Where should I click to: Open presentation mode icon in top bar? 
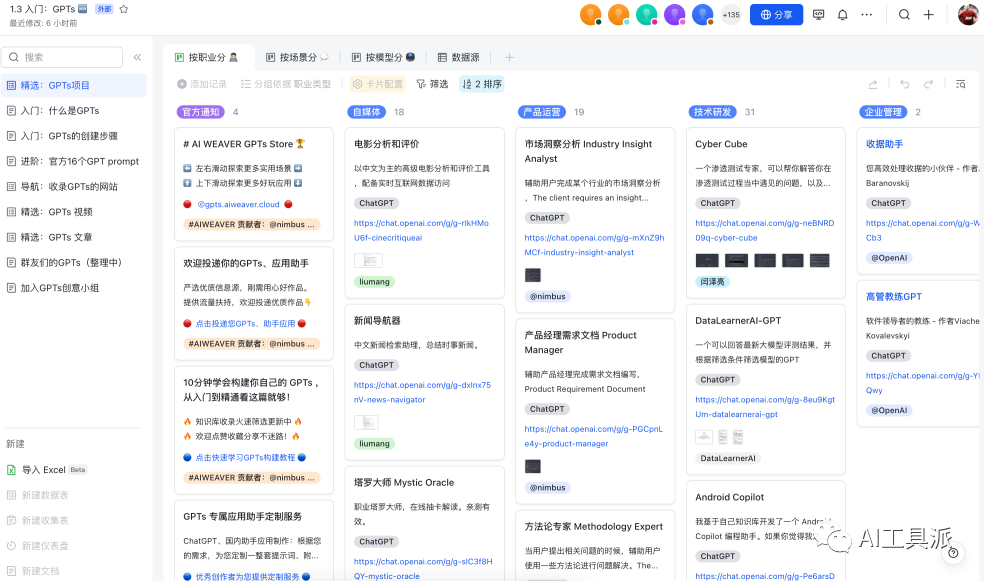click(x=818, y=14)
